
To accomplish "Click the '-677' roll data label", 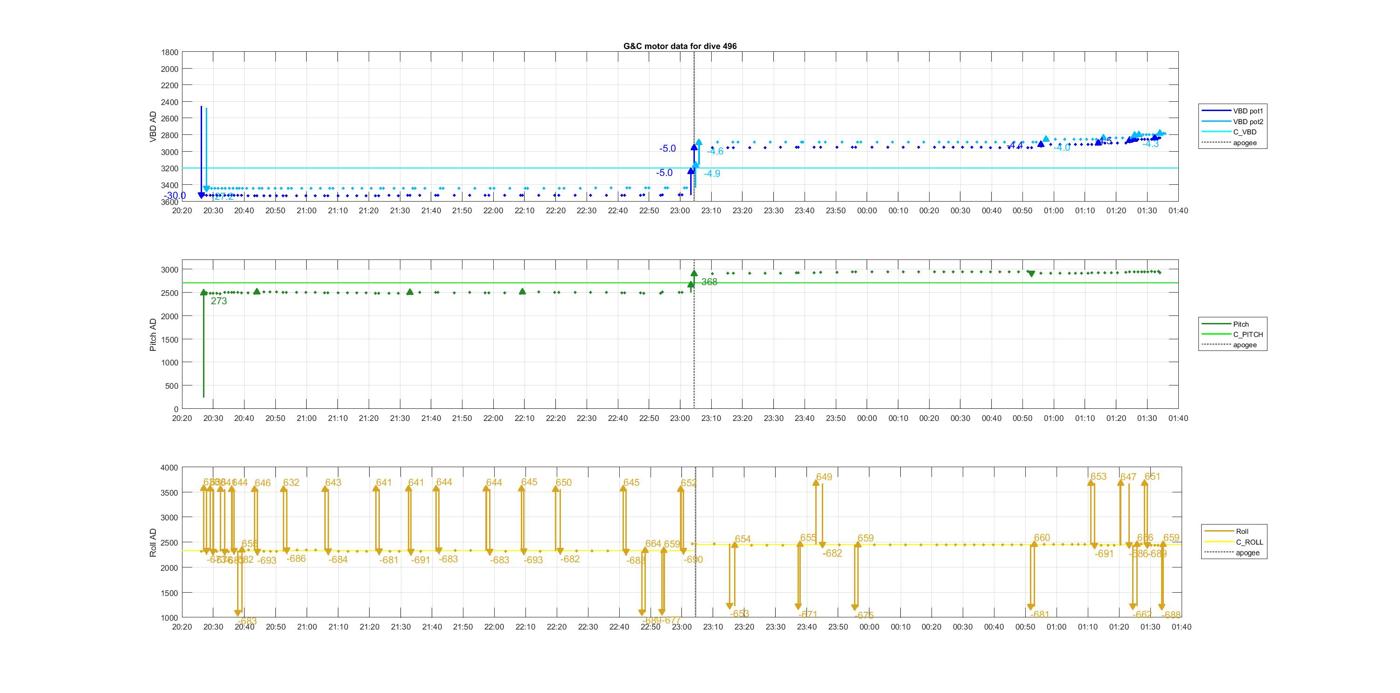I will [671, 620].
